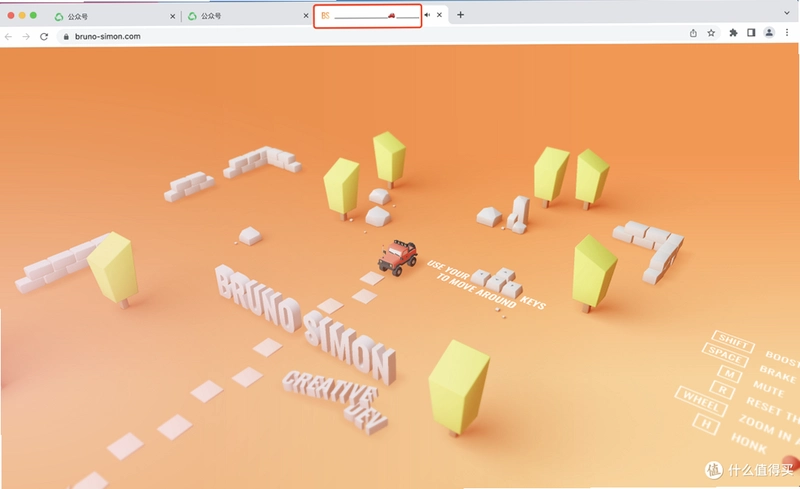
Task: Click the H key label
Action: (x=706, y=424)
